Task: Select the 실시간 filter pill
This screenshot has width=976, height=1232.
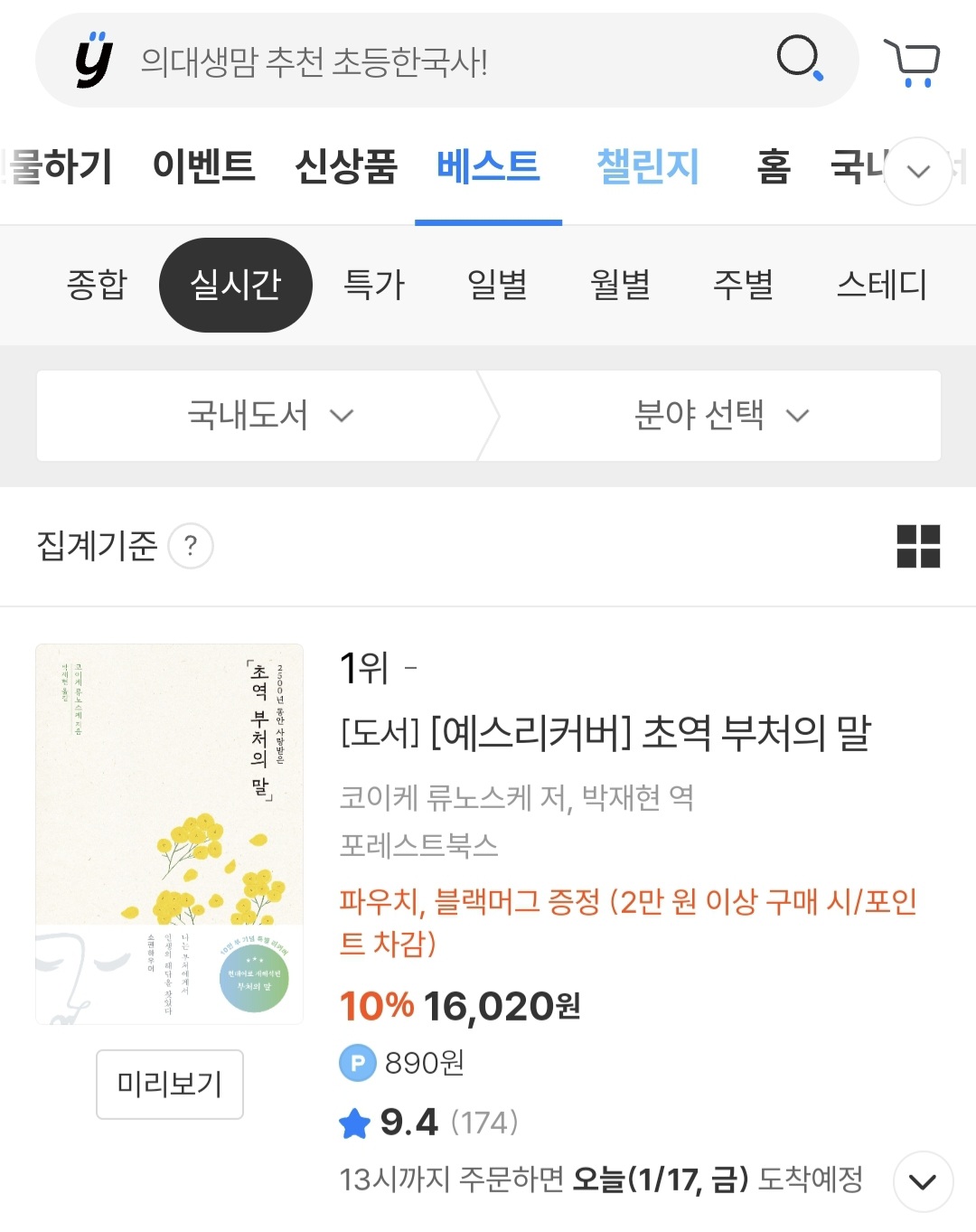Action: (x=236, y=285)
